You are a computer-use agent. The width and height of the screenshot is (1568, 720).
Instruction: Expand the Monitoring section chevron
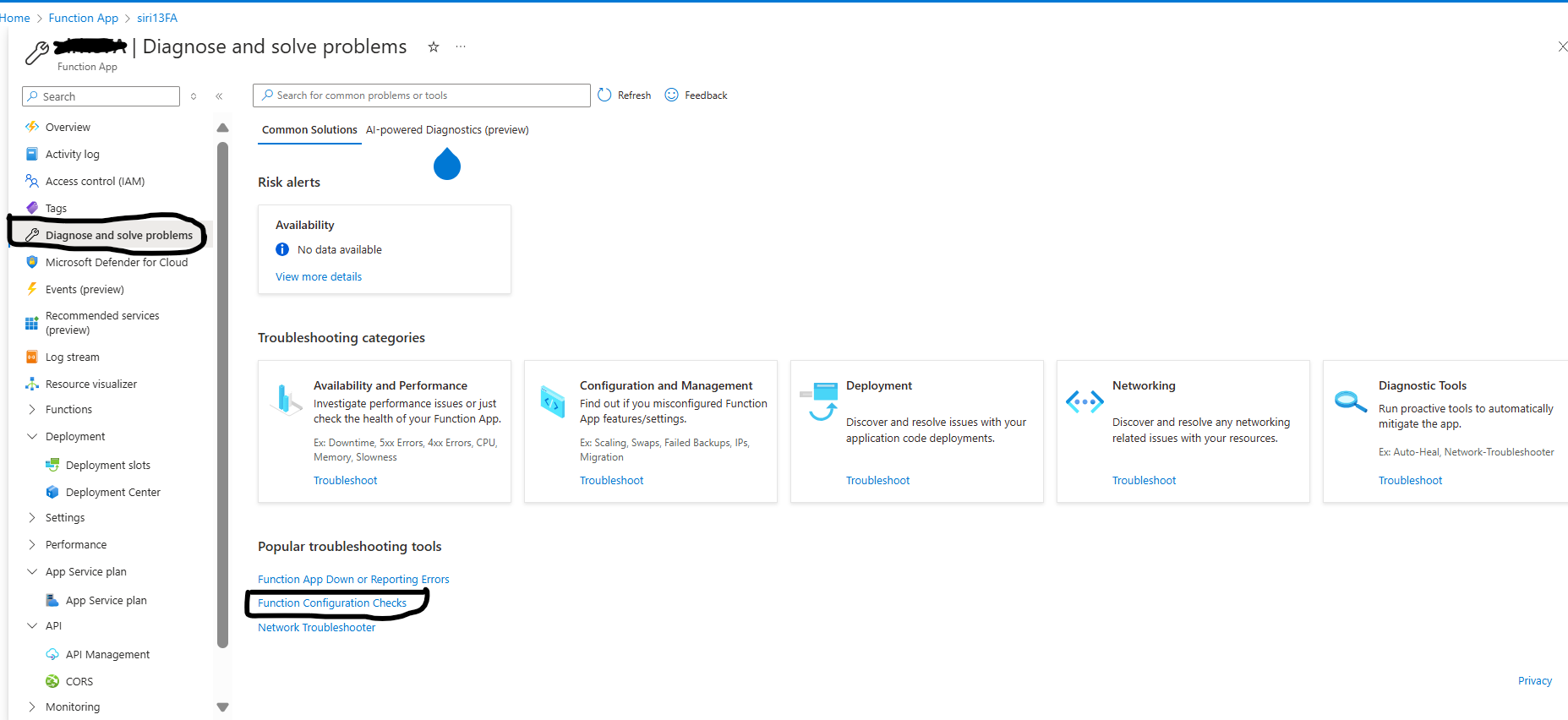32,706
